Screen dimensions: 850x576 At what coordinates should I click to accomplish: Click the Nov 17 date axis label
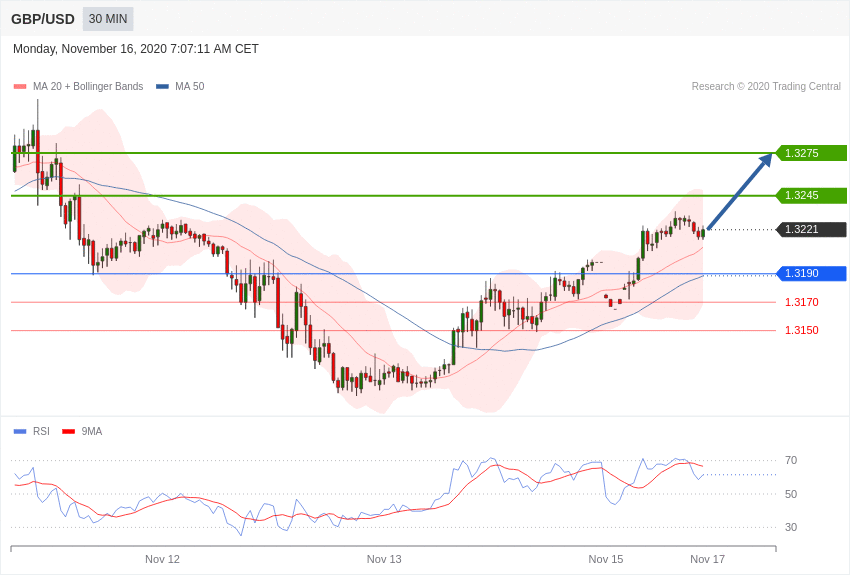(707, 559)
